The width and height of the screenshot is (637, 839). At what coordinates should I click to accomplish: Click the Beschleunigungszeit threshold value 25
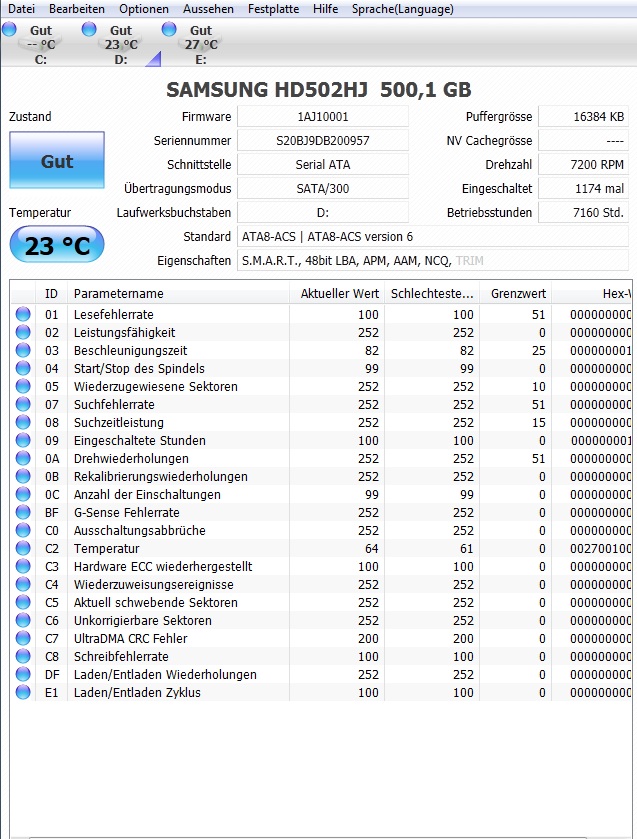click(539, 350)
